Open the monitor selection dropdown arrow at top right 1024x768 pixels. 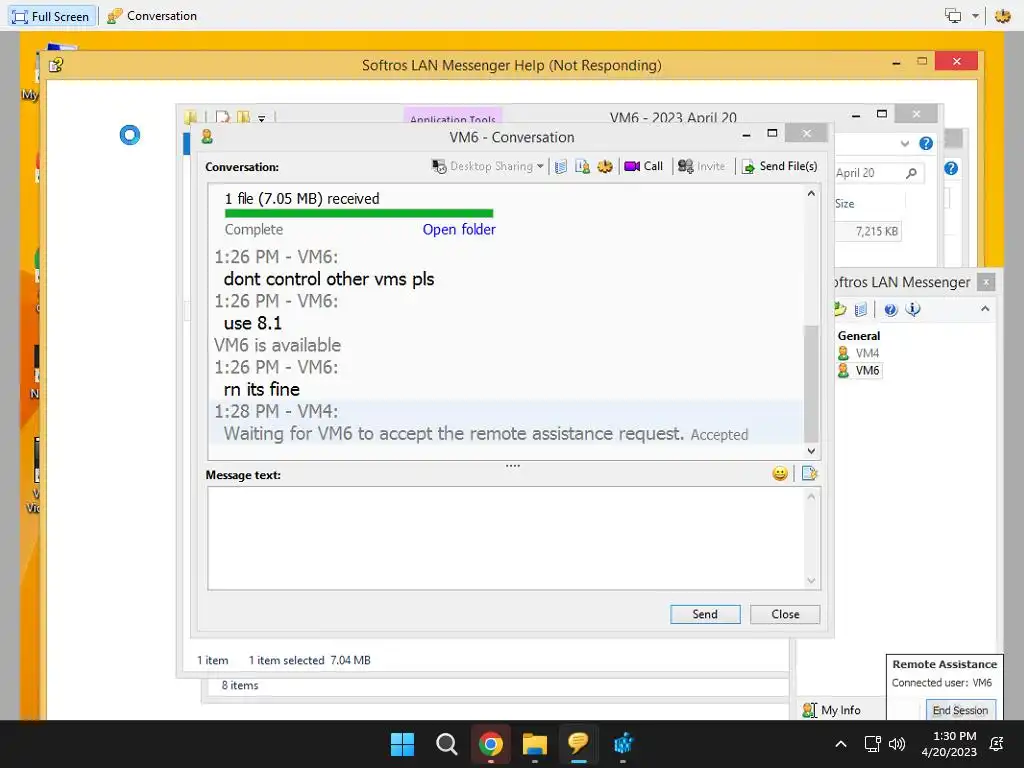pyautogui.click(x=975, y=16)
